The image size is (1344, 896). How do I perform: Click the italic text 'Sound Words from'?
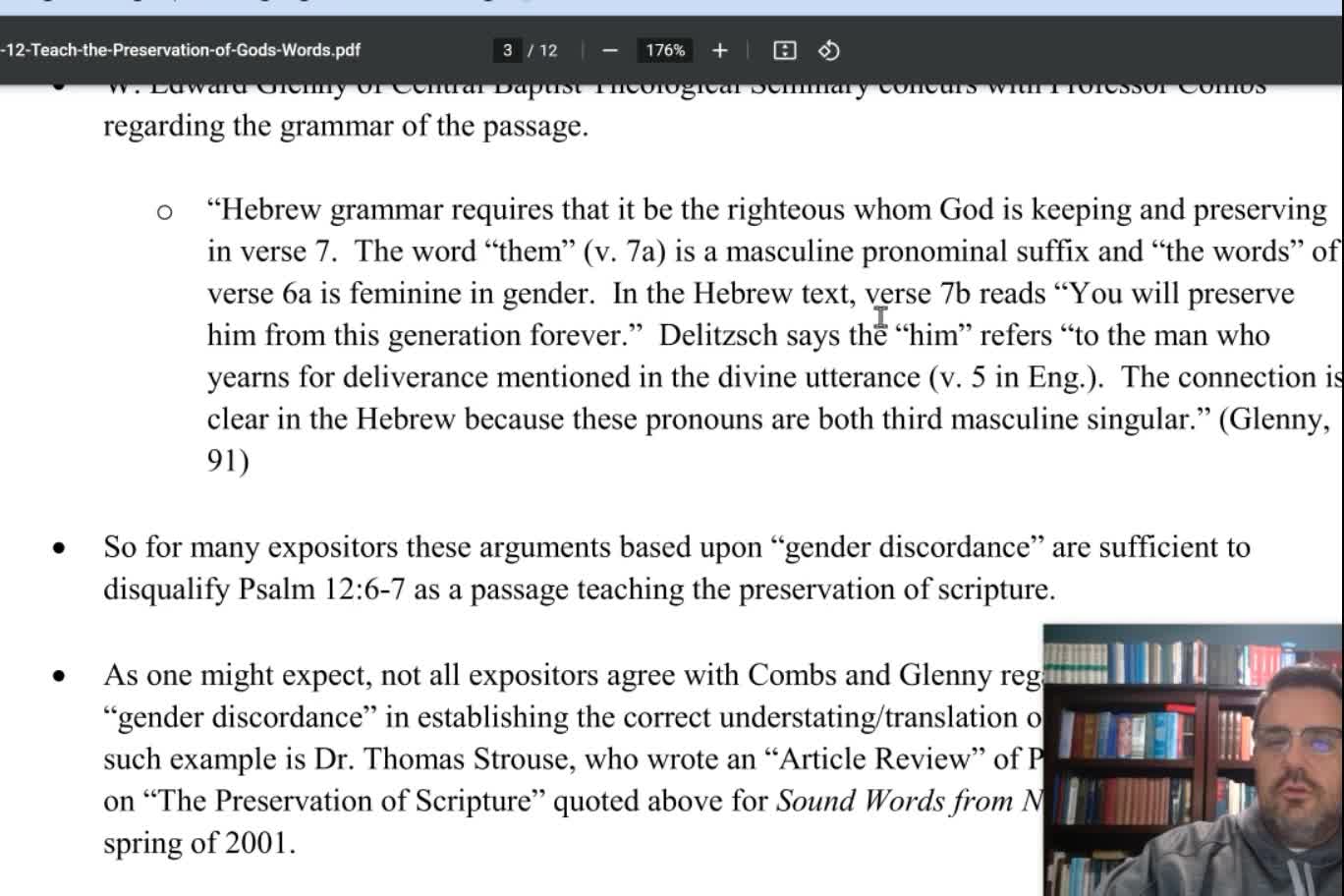pyautogui.click(x=895, y=802)
